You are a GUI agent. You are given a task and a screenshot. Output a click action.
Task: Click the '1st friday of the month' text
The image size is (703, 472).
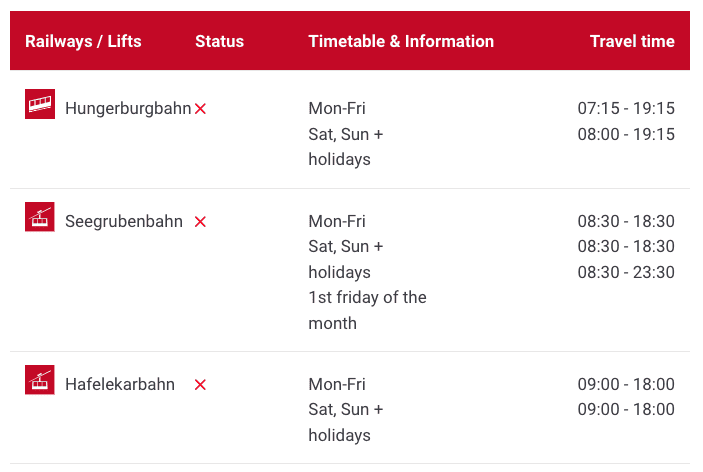(x=368, y=310)
